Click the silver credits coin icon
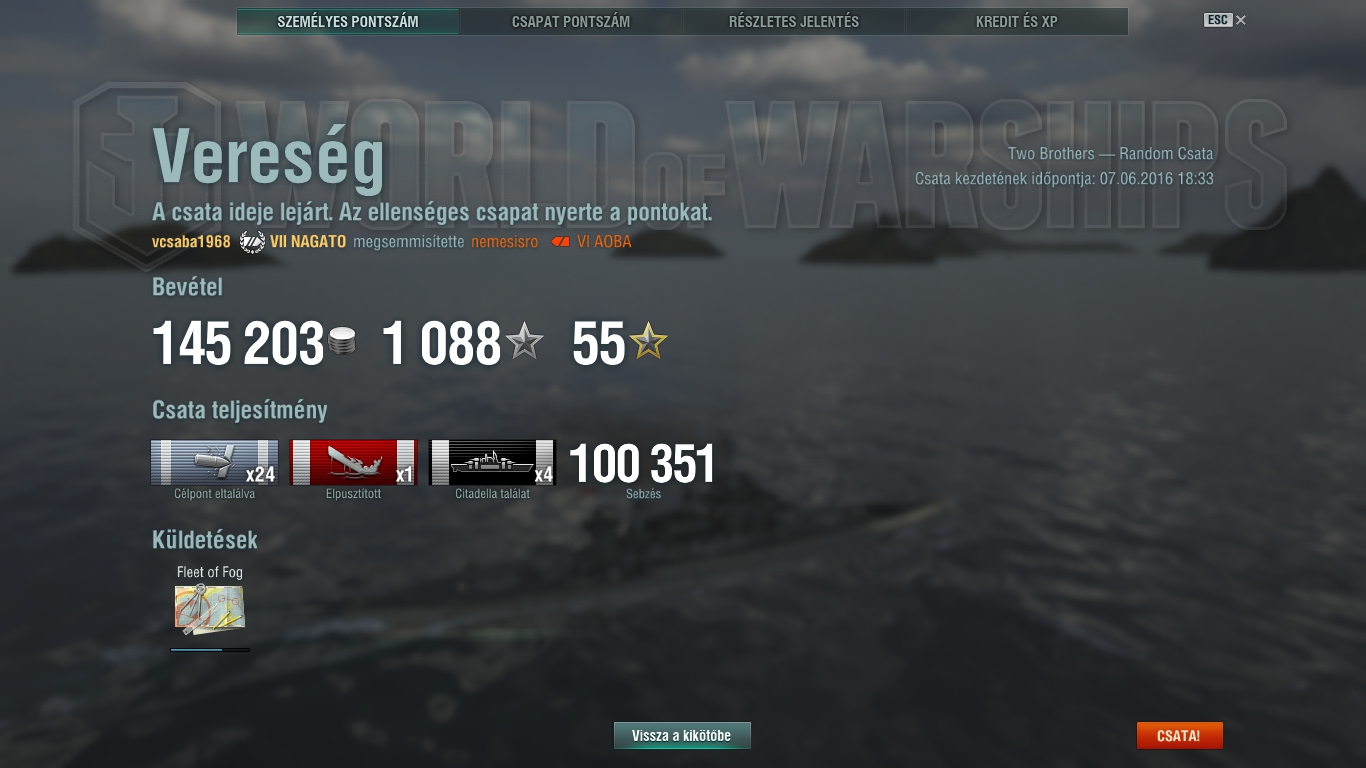 point(342,343)
